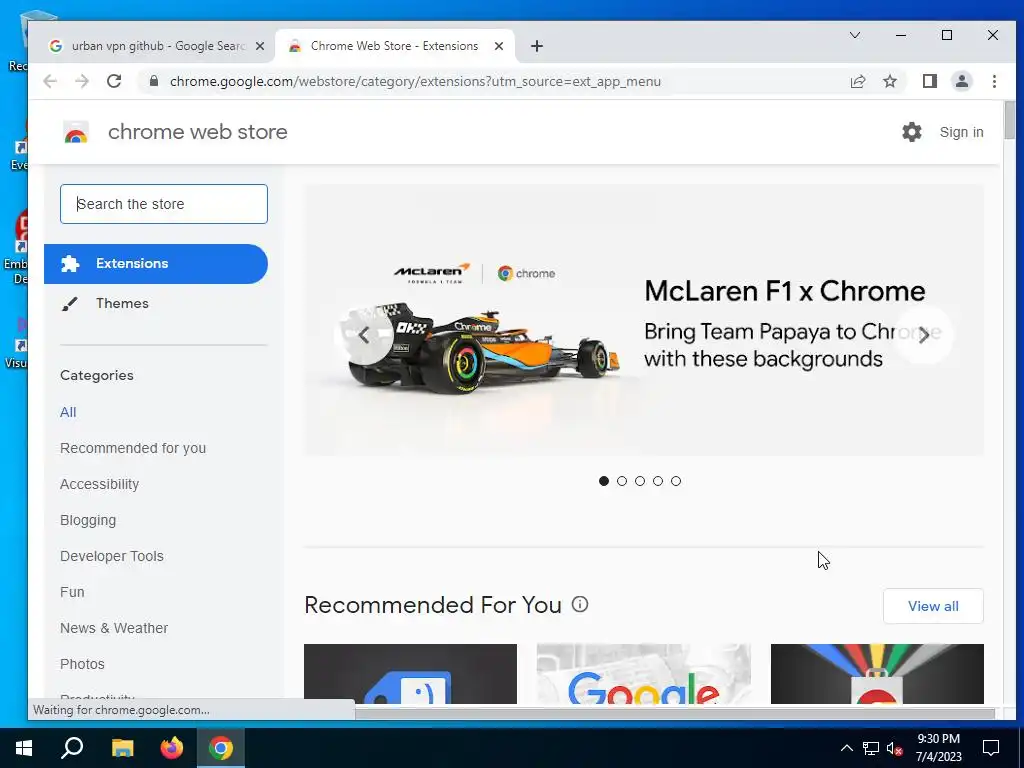The height and width of the screenshot is (768, 1024).
Task: Open the Chrome profile avatar icon
Action: tap(961, 82)
